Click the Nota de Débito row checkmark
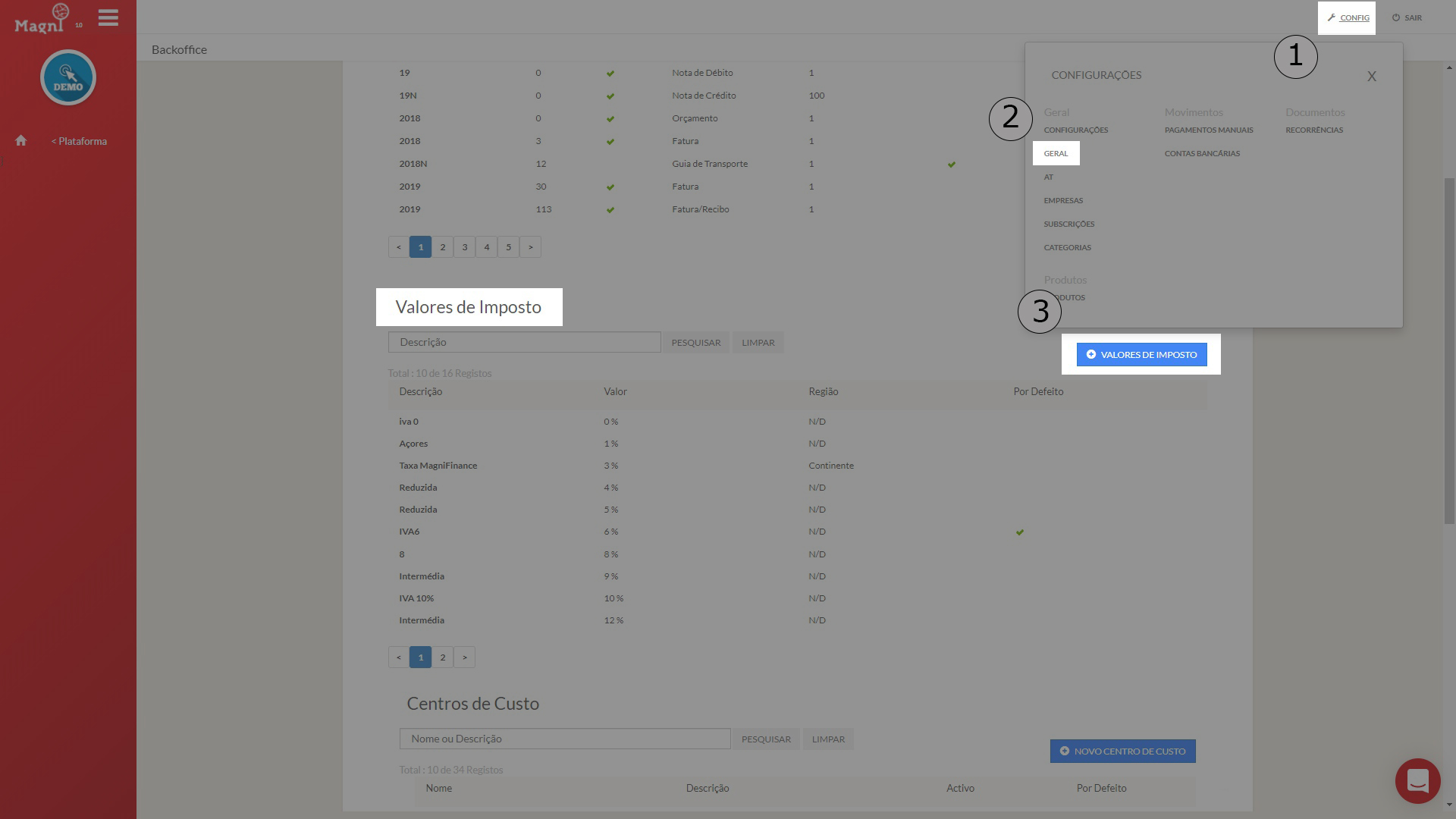Image resolution: width=1456 pixels, height=819 pixels. point(610,74)
